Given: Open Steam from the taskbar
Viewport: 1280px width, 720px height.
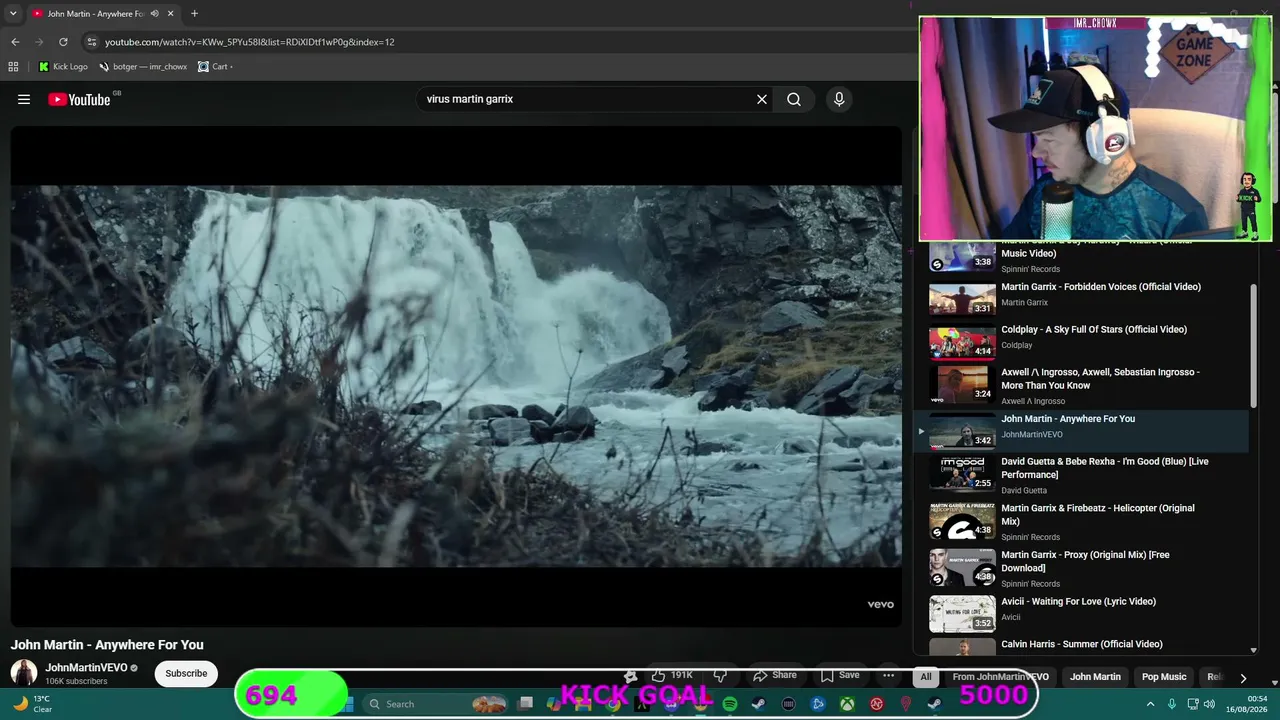Looking at the screenshot, I should coord(759,704).
